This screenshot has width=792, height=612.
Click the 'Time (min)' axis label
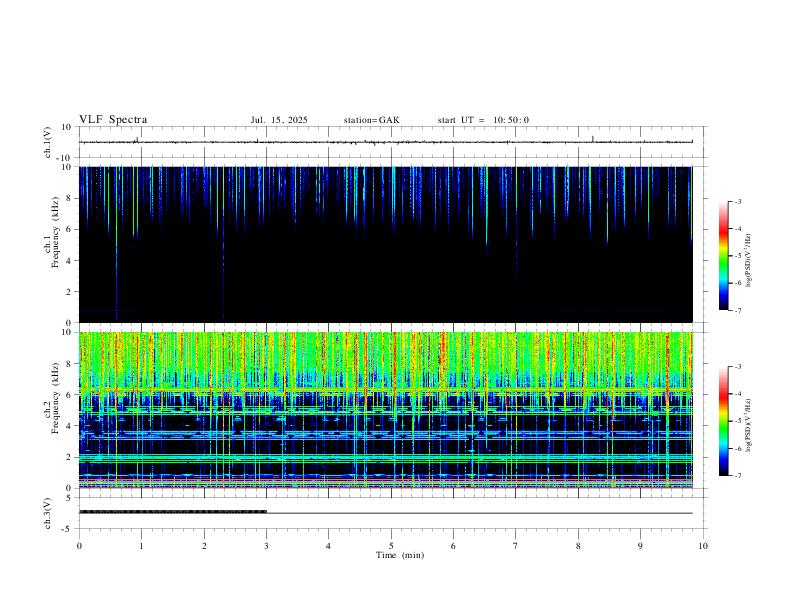click(400, 555)
